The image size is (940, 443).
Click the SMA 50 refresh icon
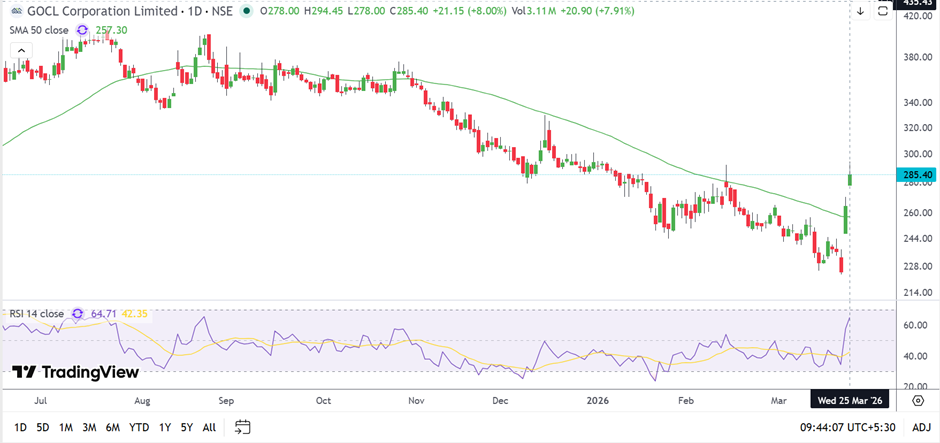[82, 31]
